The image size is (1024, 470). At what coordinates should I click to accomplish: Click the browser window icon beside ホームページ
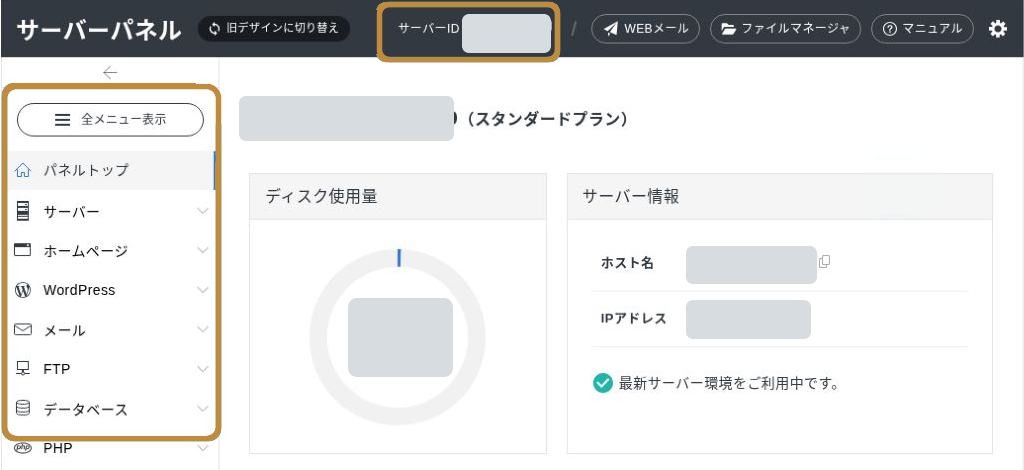tap(23, 250)
